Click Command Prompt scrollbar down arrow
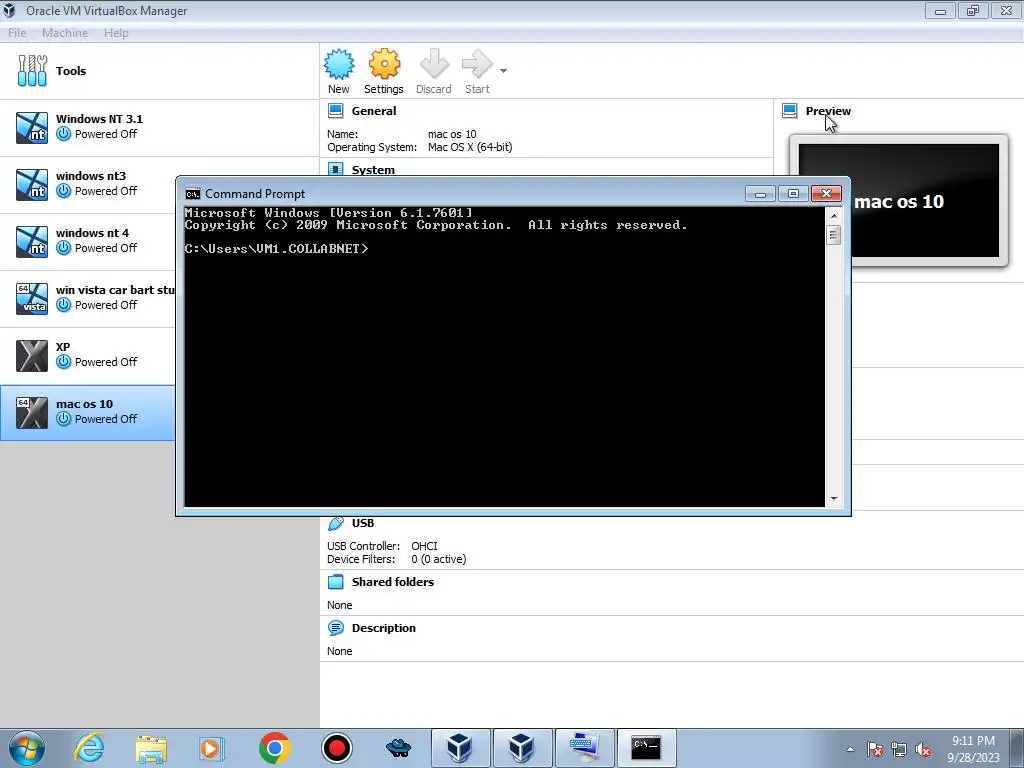Image resolution: width=1024 pixels, height=768 pixels. pyautogui.click(x=833, y=499)
